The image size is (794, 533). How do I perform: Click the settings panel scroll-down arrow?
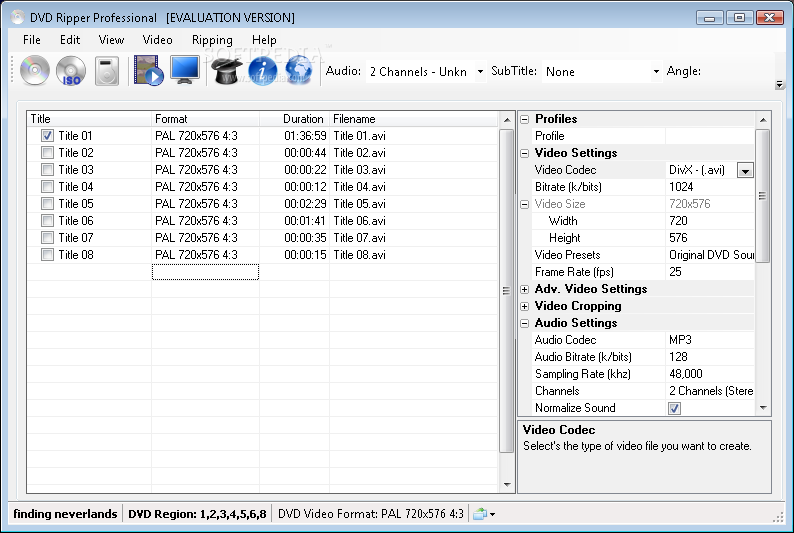point(763,408)
